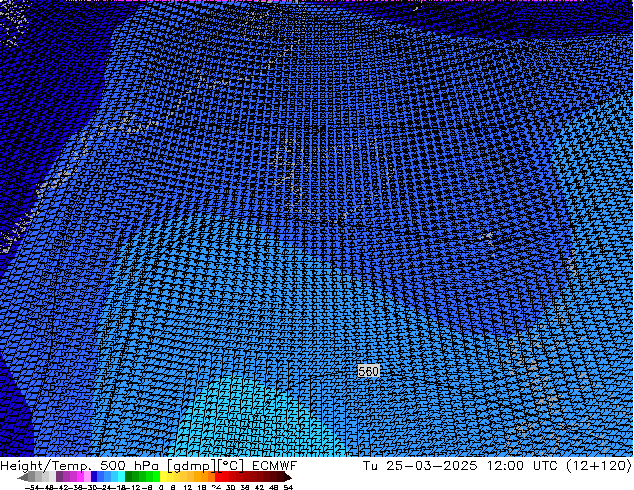Click the '[°C]' unit label
This screenshot has width=634, height=490.
(x=230, y=466)
